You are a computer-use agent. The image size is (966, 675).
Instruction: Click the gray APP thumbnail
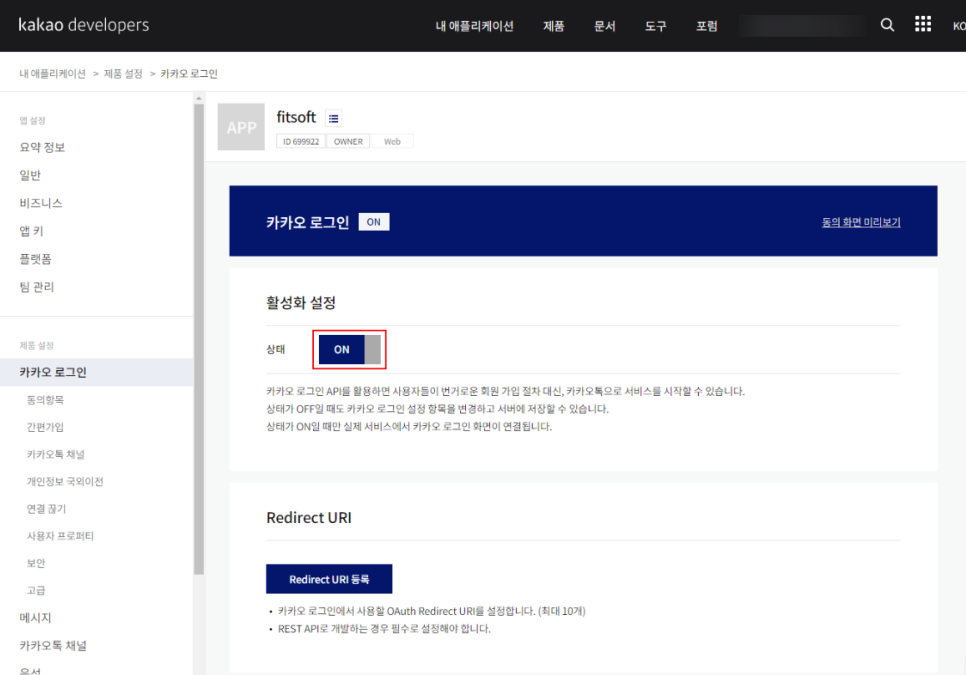pos(241,127)
